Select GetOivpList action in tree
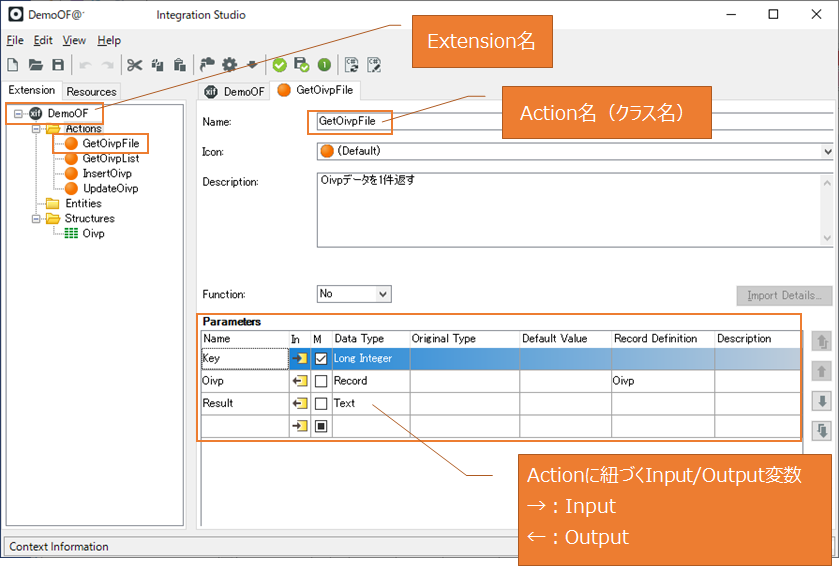 [110, 158]
